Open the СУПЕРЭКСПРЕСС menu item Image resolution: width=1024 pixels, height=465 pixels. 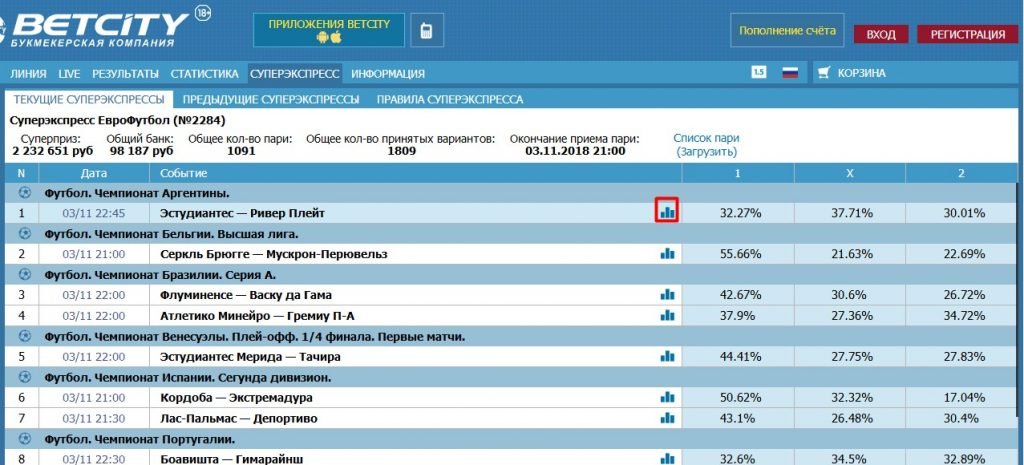click(295, 74)
